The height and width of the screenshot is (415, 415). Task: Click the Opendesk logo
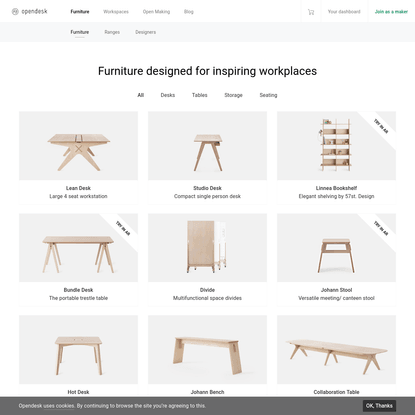[30, 12]
